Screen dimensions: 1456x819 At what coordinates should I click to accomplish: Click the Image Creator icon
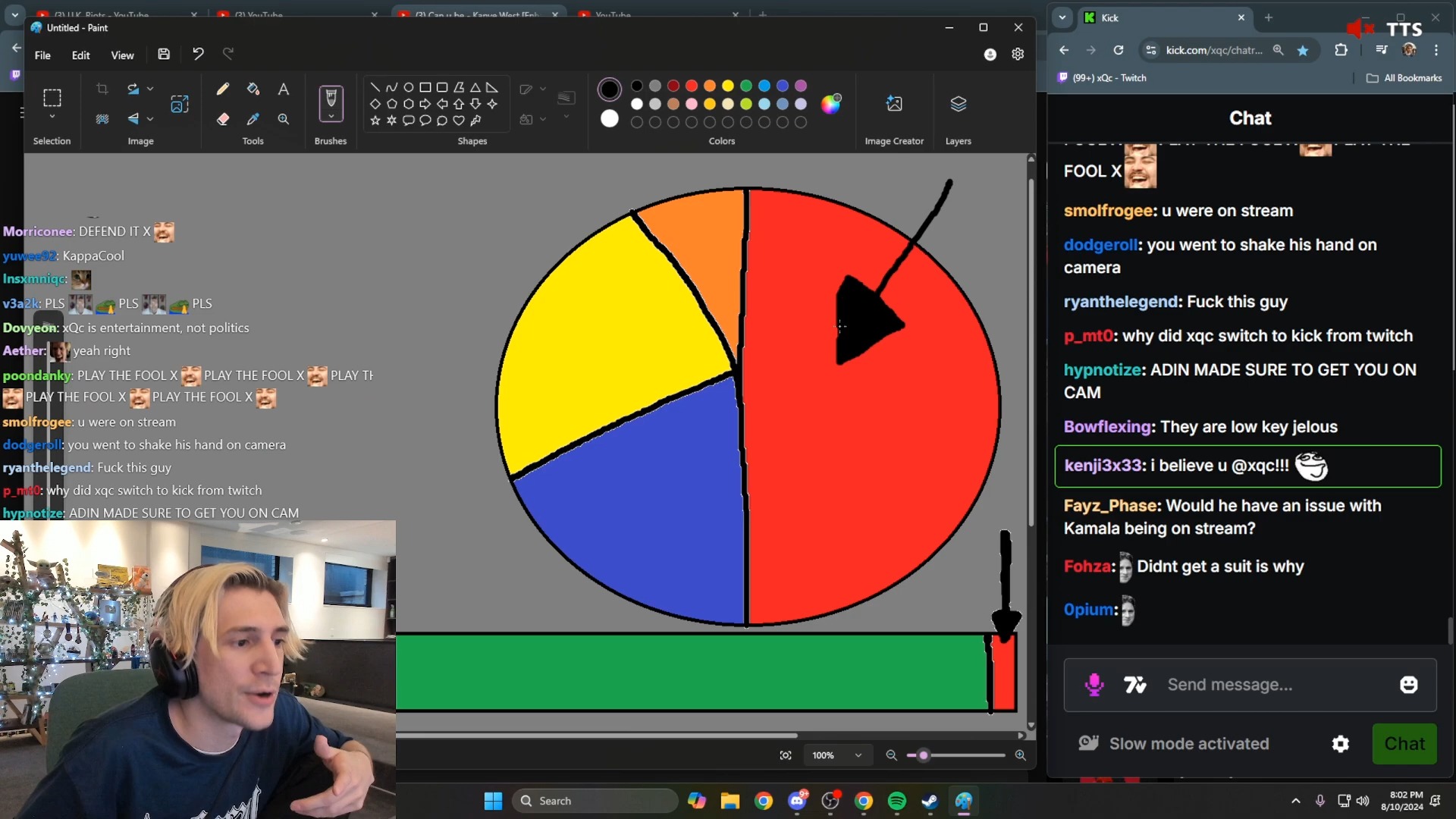coord(894,103)
